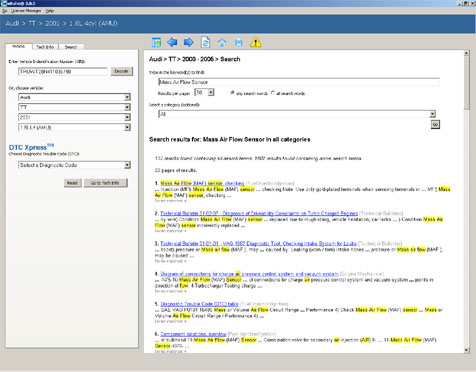Image resolution: width=476 pixels, height=372 pixels.
Task: Open result 4 Diagram of connections for charge air link
Action: pyautogui.click(x=249, y=274)
